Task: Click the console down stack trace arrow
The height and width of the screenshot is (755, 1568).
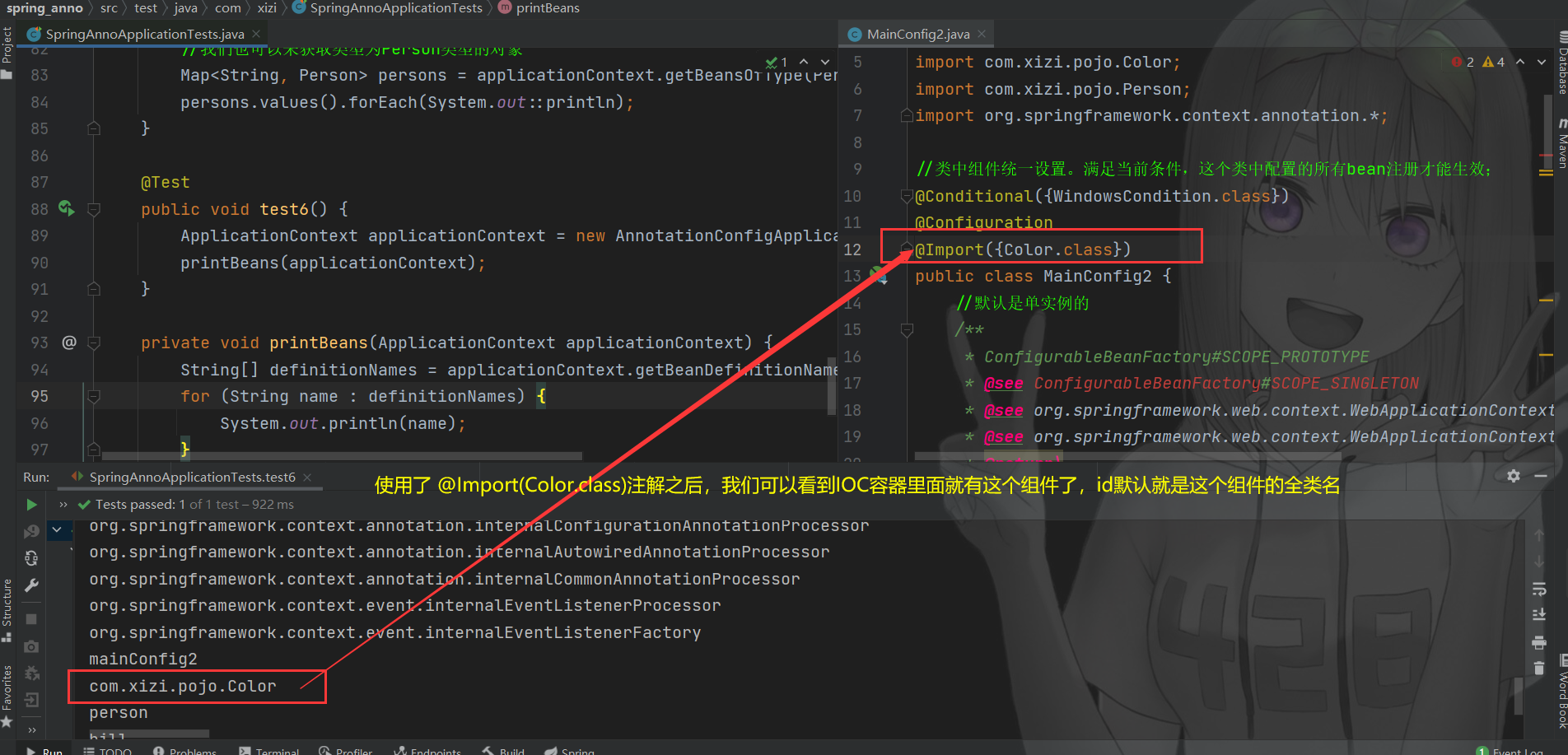Action: tap(1538, 562)
